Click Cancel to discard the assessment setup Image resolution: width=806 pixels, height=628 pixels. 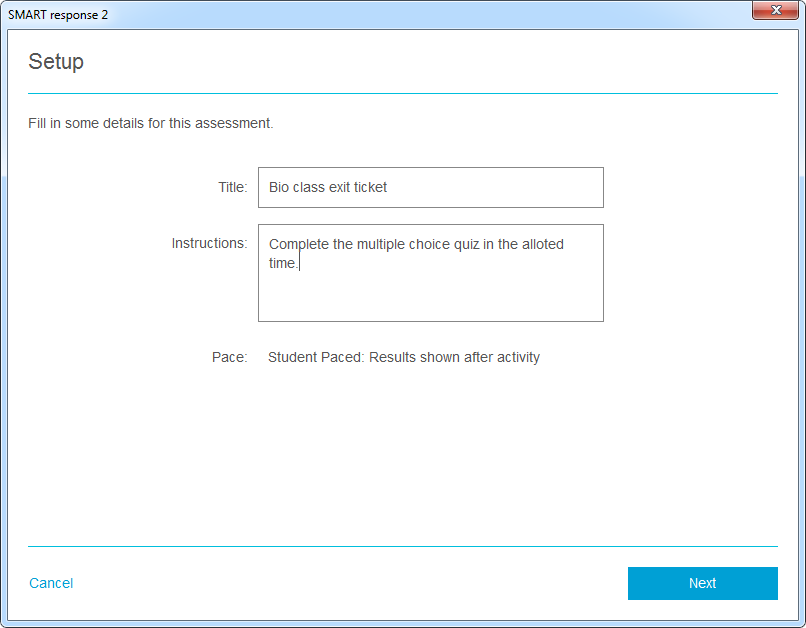pos(51,583)
